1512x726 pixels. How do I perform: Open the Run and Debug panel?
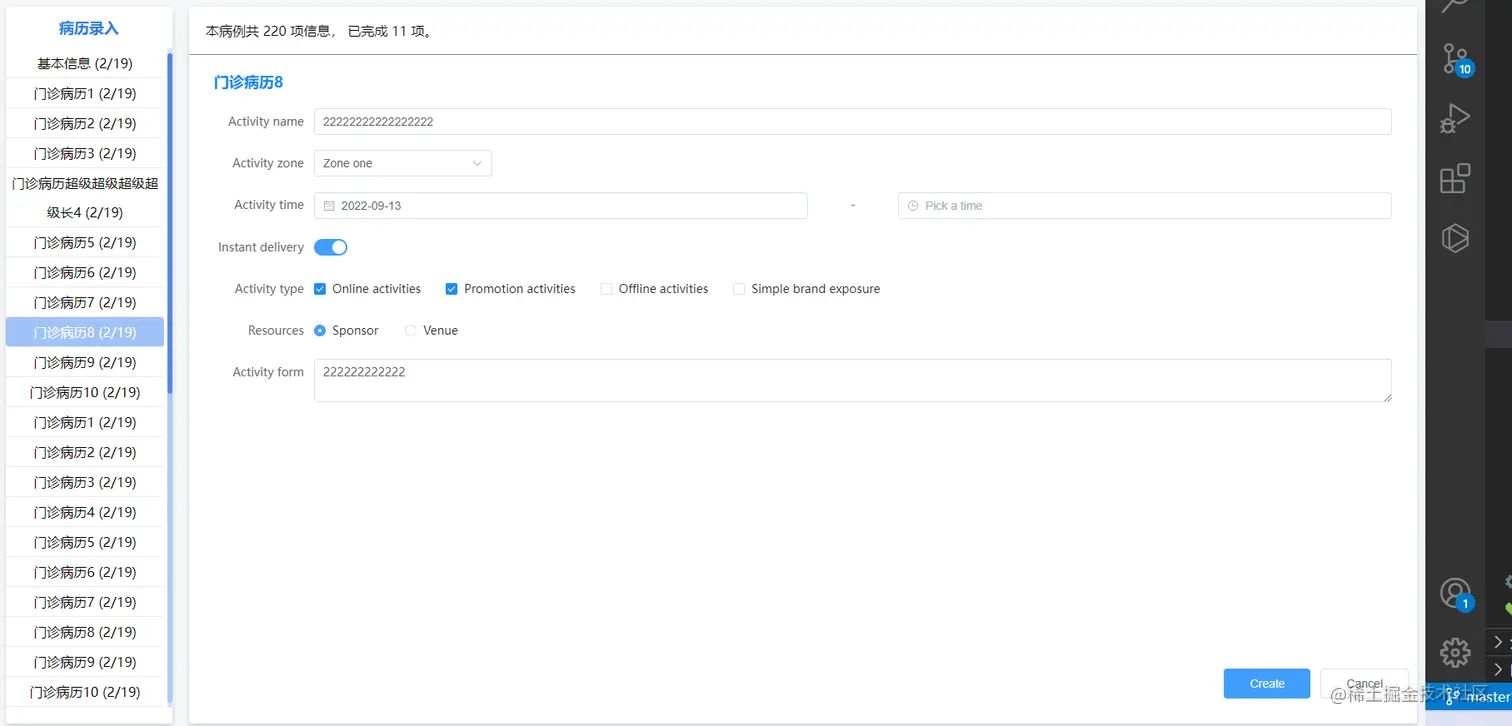click(x=1454, y=119)
